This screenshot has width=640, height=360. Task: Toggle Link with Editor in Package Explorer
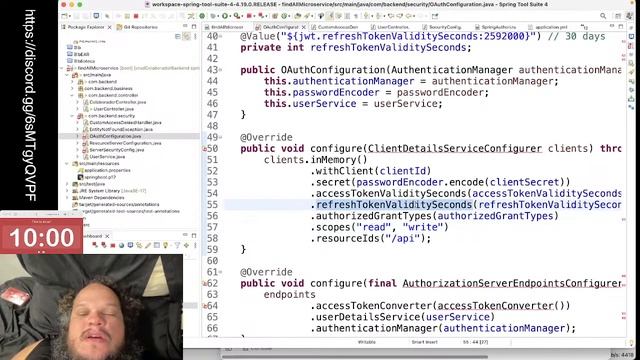point(186,36)
